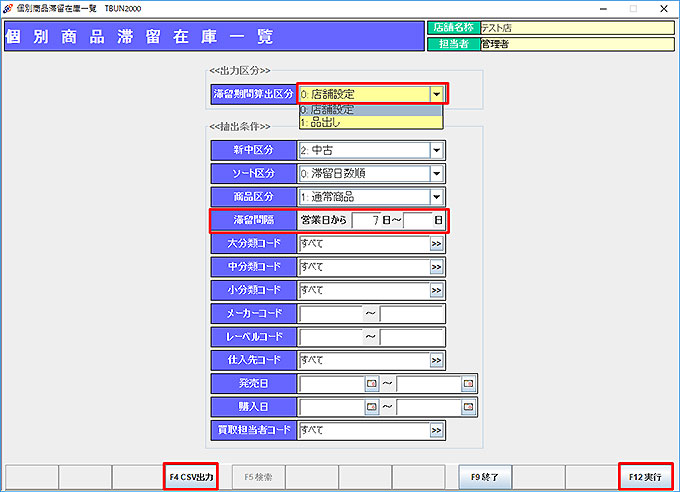Viewport: 680px width, 492px height.
Task: Click F9 終了 to exit
Action: coord(485,477)
